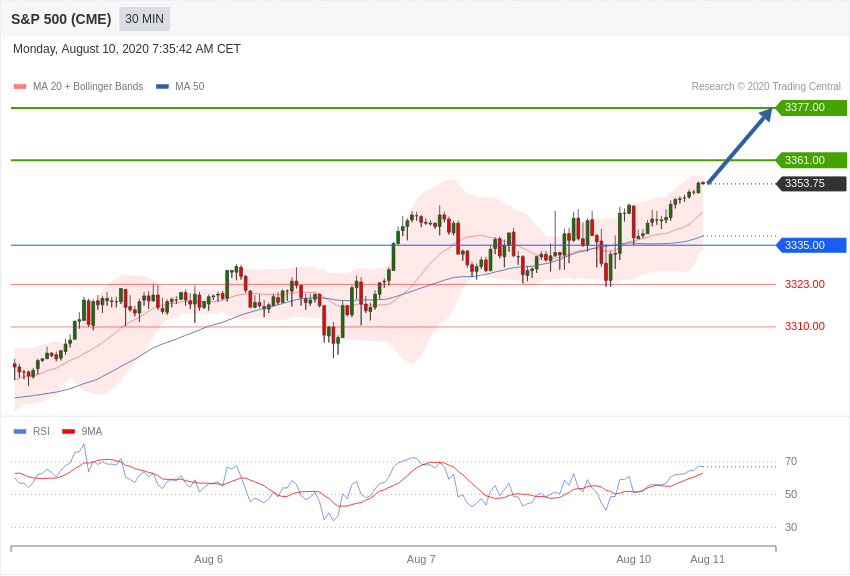This screenshot has height=576, width=850.
Task: Click the 3323.00 support level label
Action: click(805, 284)
